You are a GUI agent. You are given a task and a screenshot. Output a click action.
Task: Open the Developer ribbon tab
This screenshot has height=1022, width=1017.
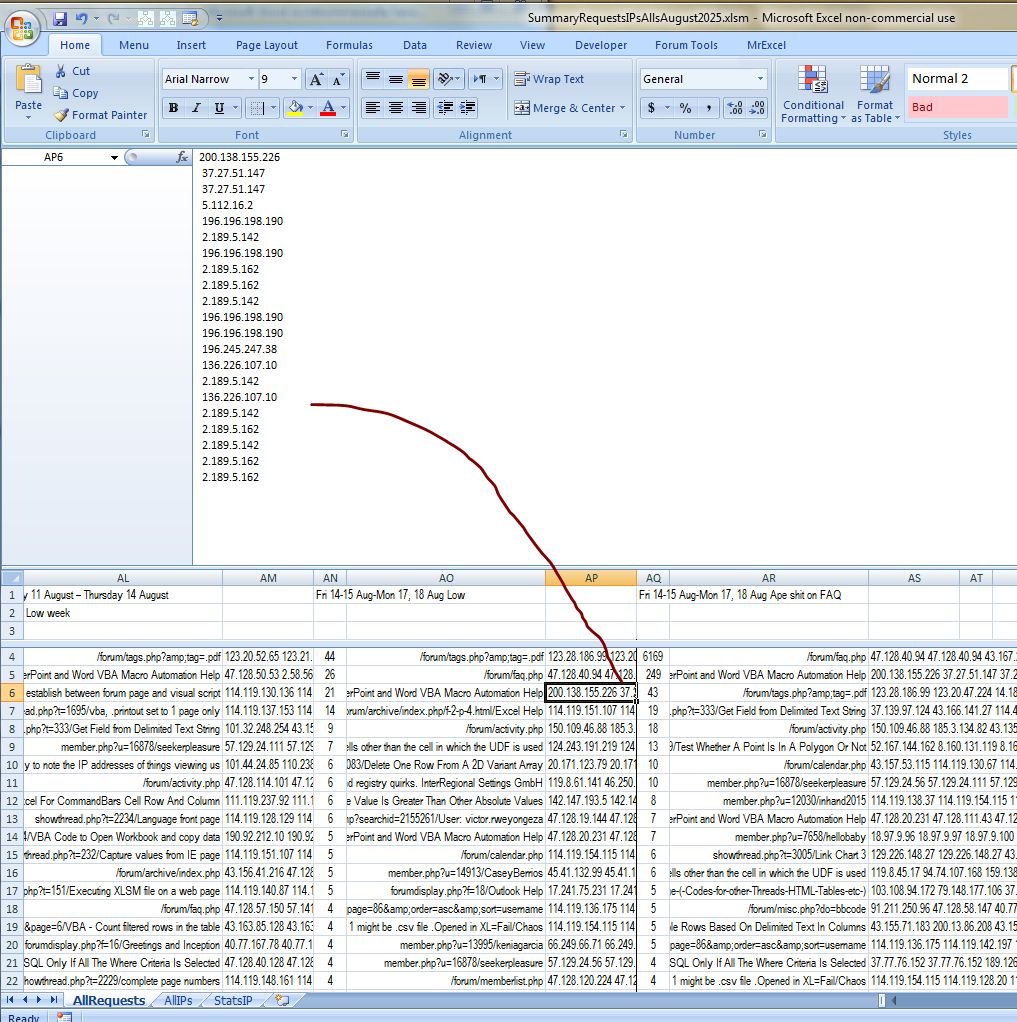click(600, 45)
